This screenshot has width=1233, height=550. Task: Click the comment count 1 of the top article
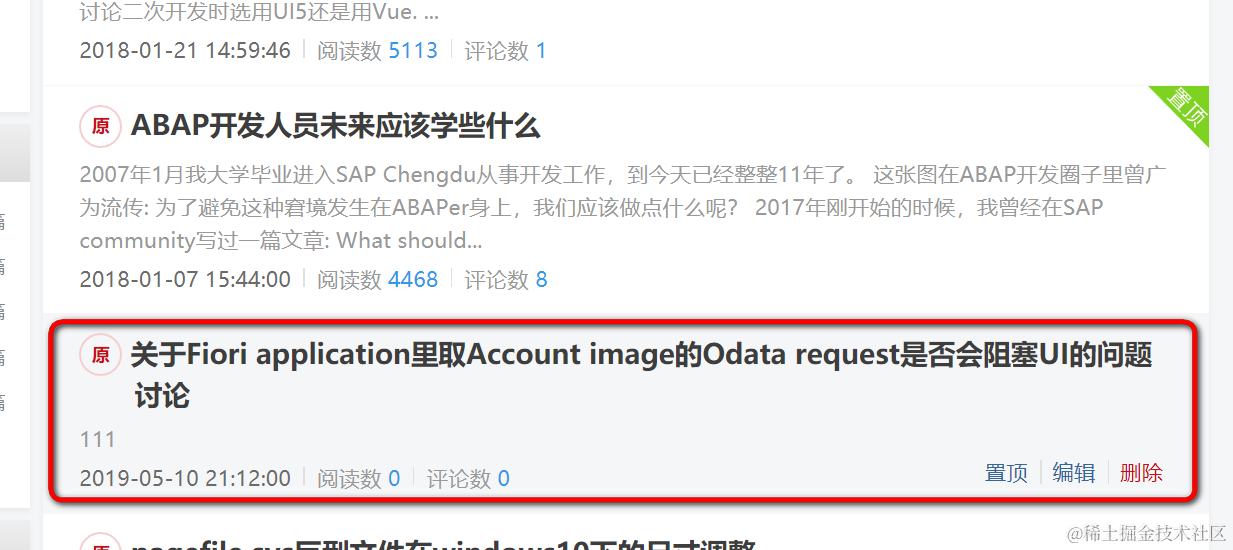(x=541, y=51)
